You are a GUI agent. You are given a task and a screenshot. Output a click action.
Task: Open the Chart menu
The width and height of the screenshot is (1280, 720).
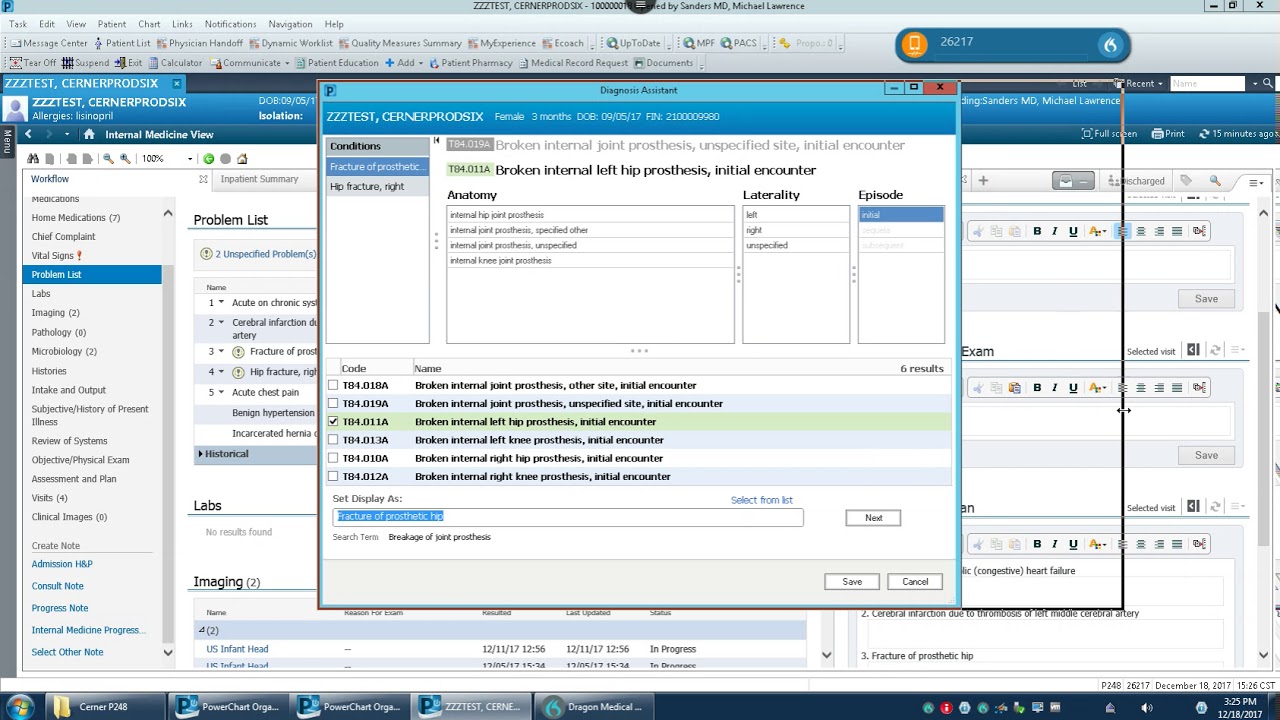149,24
